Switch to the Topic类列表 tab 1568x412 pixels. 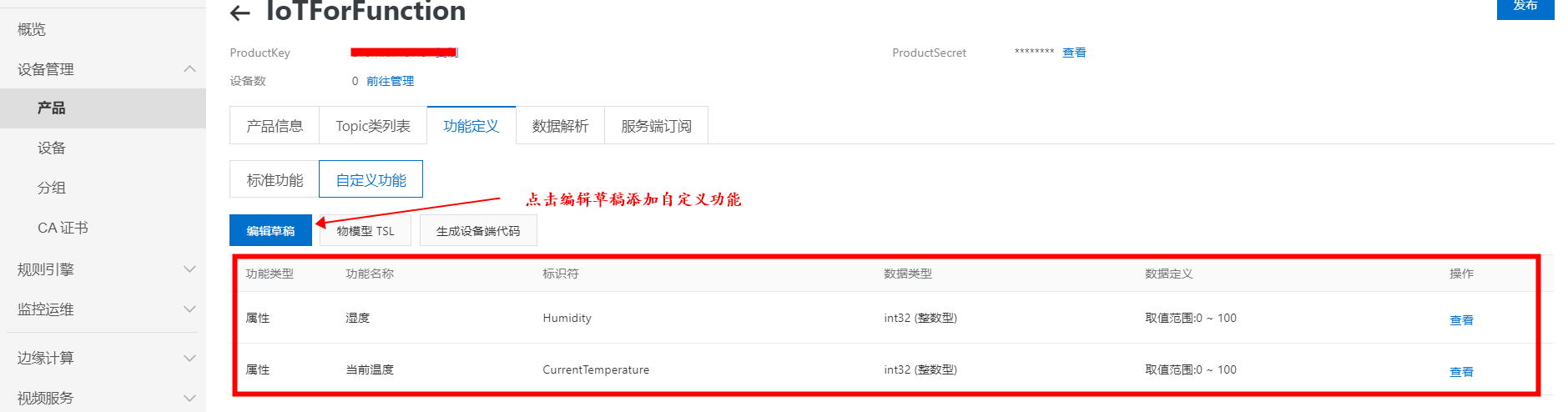(373, 126)
